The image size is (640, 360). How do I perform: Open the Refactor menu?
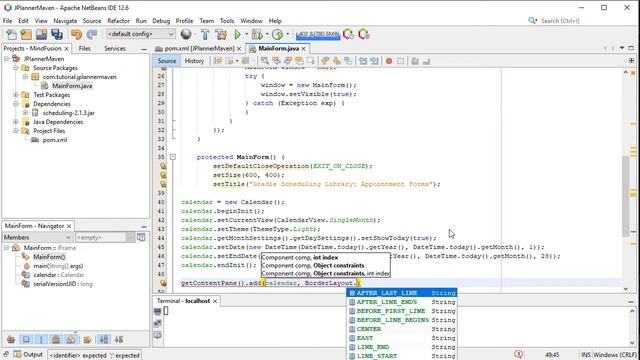[118, 21]
